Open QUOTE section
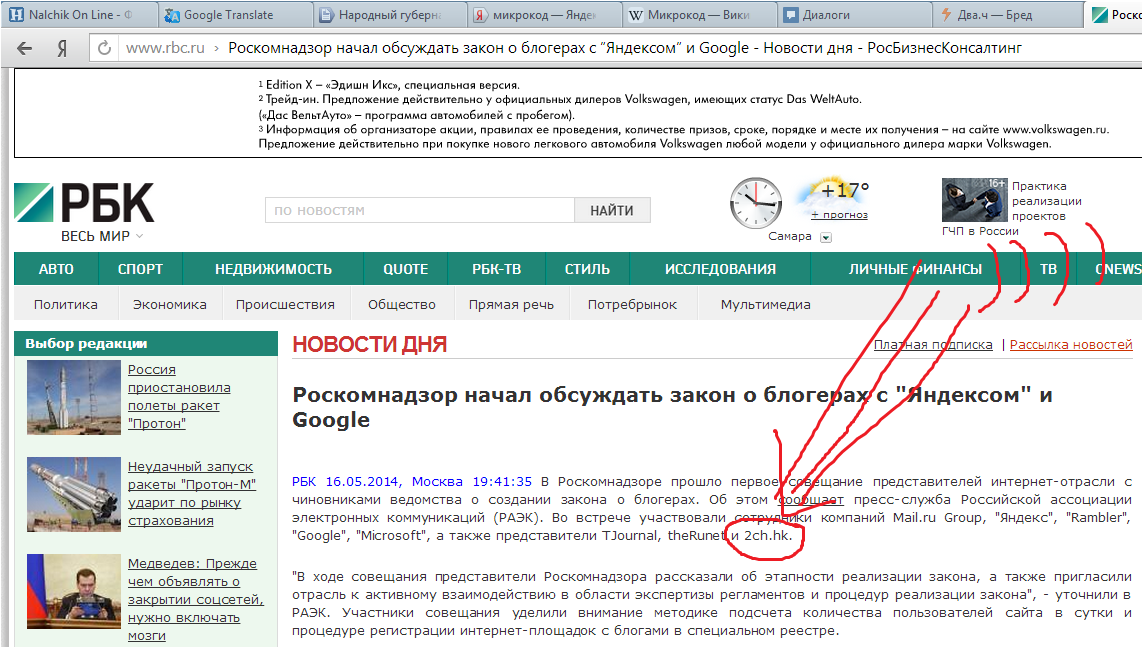This screenshot has height=647, width=1142. click(406, 269)
